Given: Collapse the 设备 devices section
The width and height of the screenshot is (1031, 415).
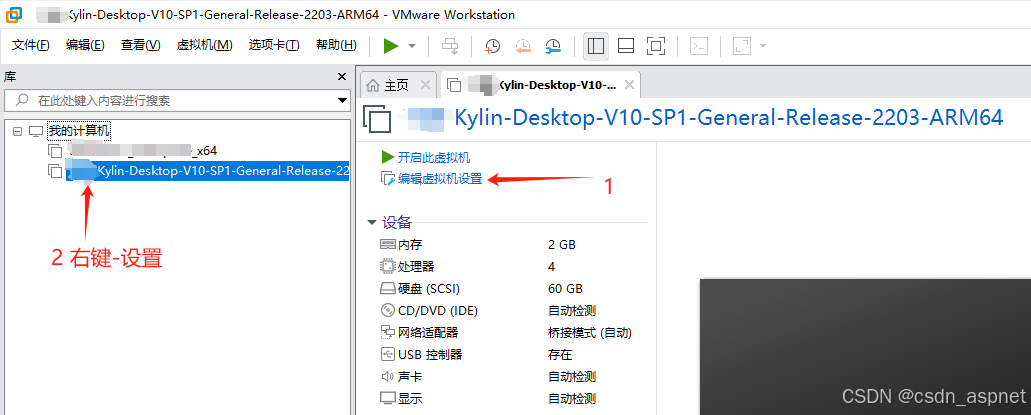Looking at the screenshot, I should click(x=373, y=222).
